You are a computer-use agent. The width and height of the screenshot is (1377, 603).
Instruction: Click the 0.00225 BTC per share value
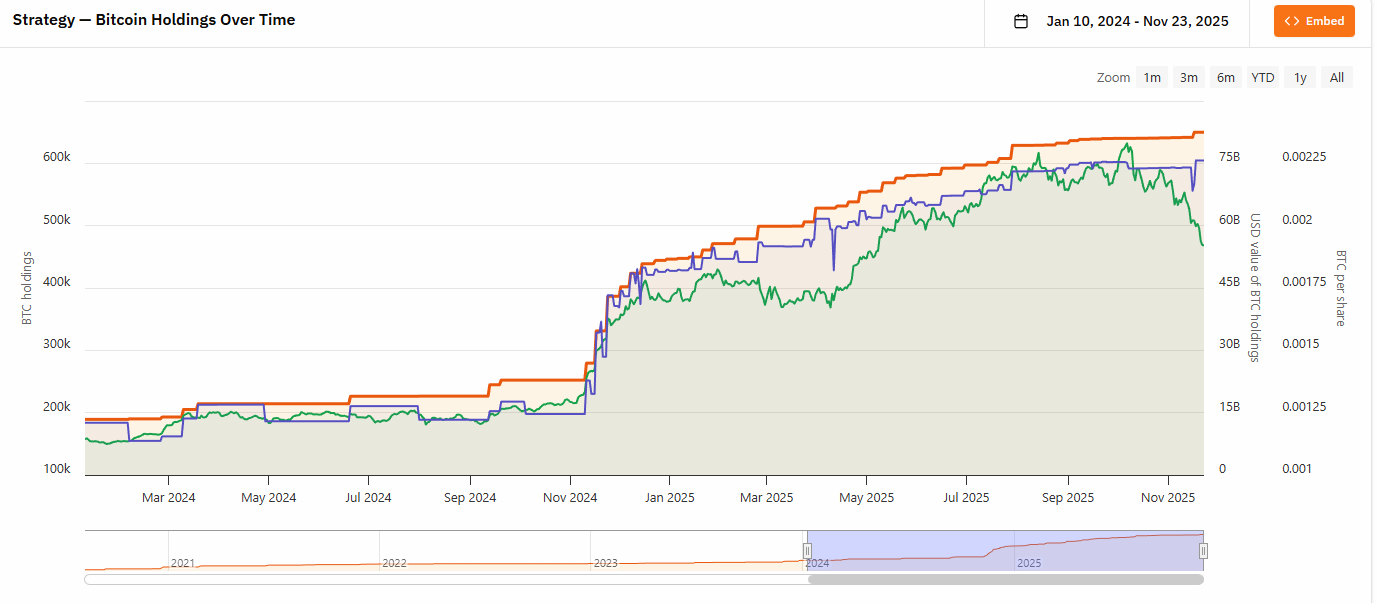[x=1304, y=157]
